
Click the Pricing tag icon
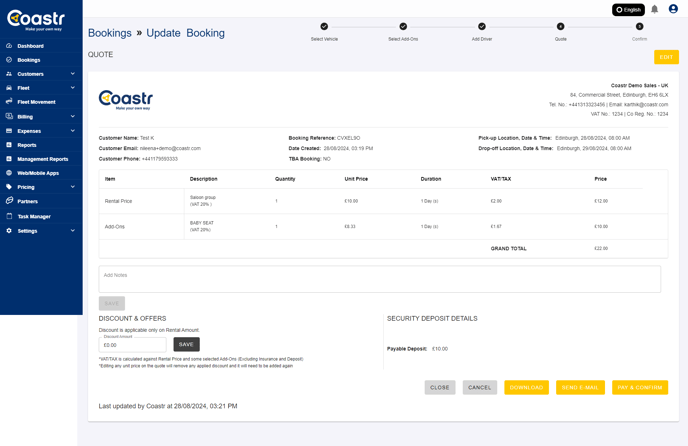[x=9, y=187]
